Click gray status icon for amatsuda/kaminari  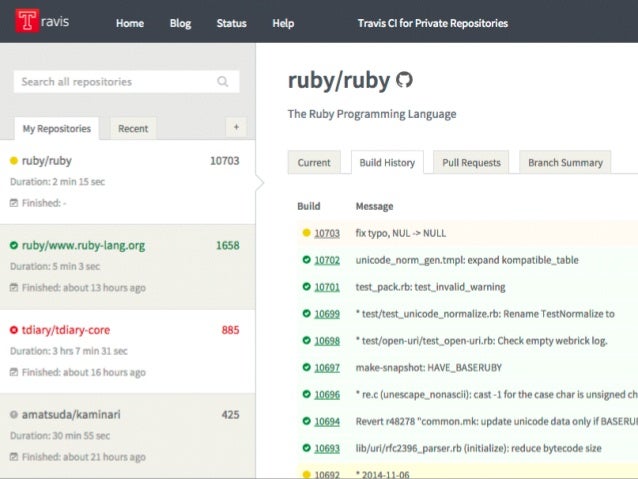14,415
